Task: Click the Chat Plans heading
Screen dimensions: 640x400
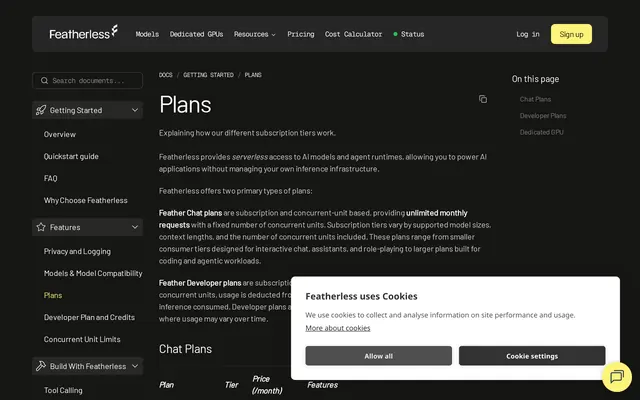Action: 185,349
